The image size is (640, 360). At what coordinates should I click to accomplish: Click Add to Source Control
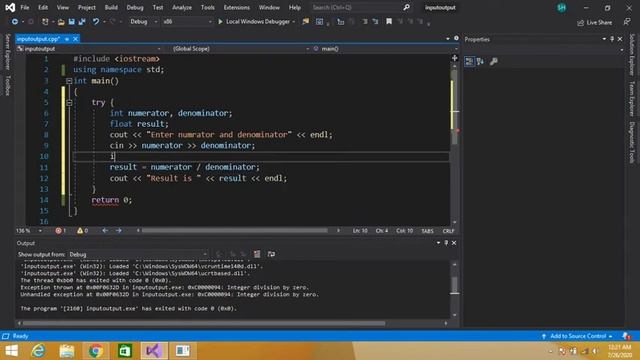pos(578,336)
